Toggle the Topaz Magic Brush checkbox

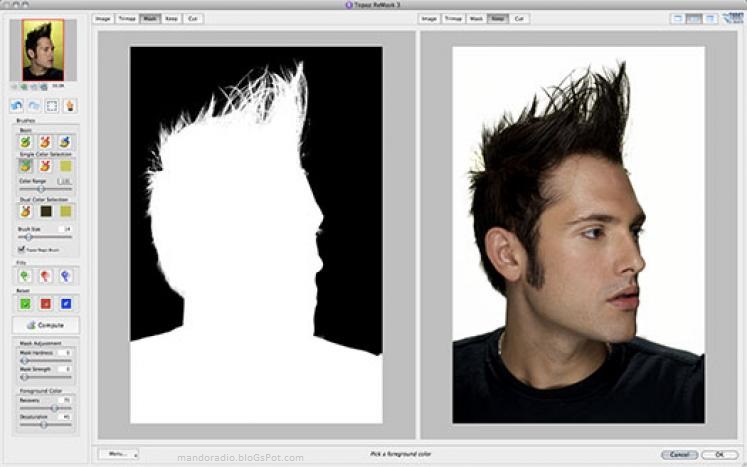point(21,249)
